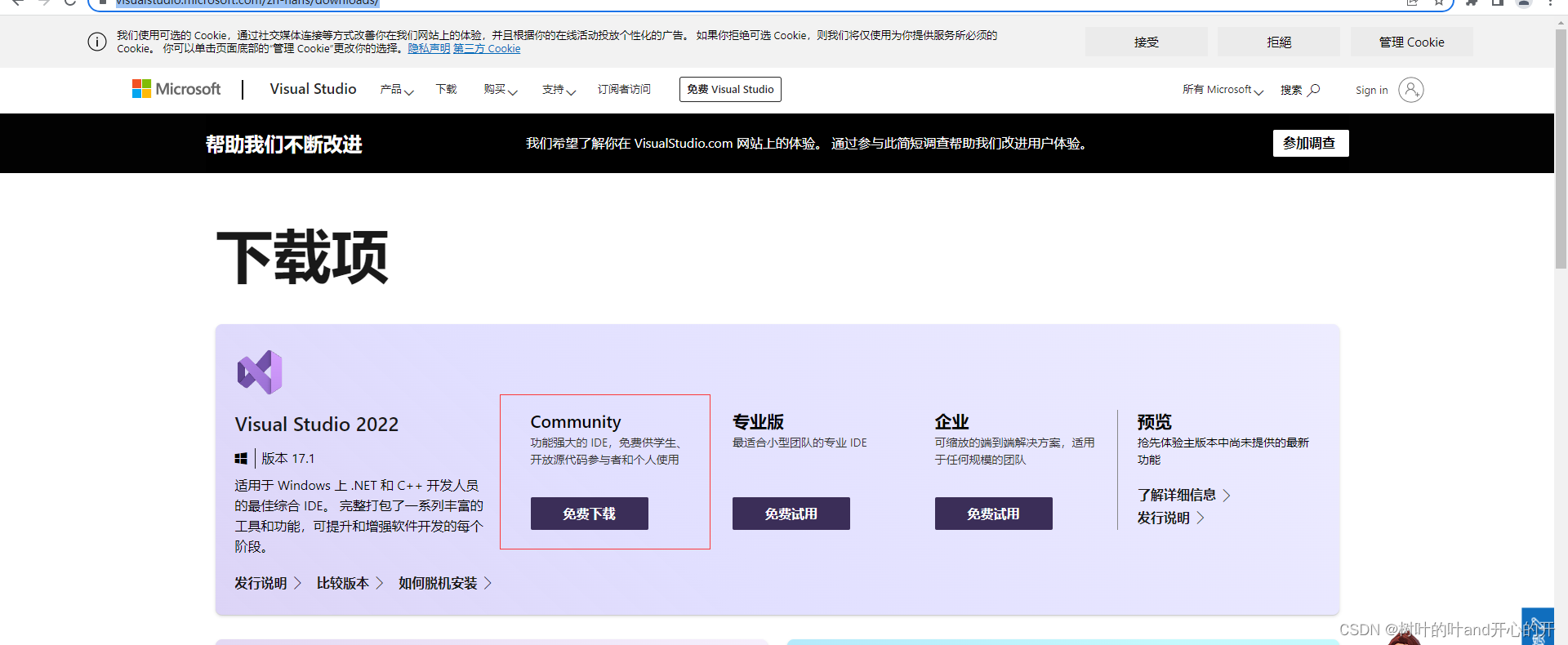
Task: Click the browser address bar URL
Action: pyautogui.click(x=247, y=2)
